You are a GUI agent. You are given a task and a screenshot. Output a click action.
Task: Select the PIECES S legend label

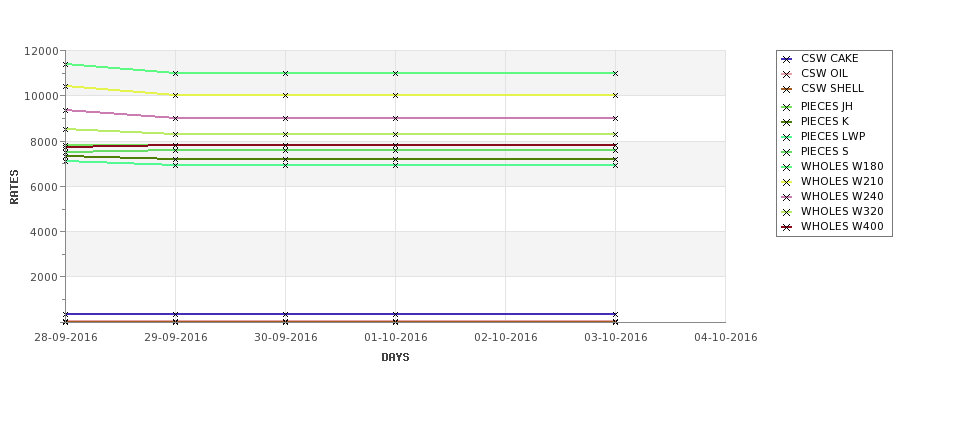[825, 151]
